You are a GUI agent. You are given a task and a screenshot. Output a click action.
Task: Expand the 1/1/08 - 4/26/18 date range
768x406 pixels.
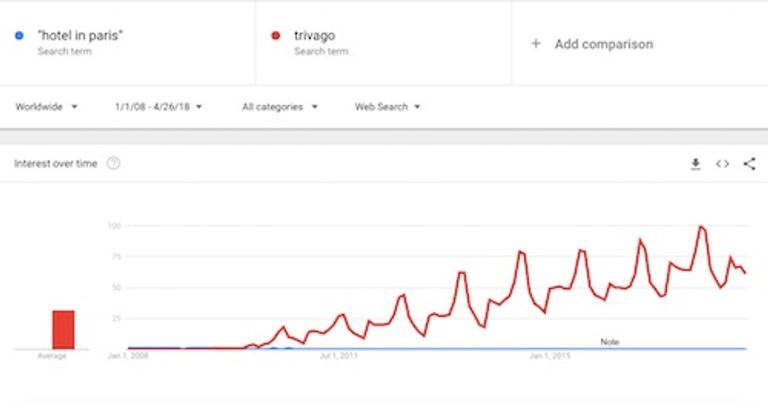(158, 107)
